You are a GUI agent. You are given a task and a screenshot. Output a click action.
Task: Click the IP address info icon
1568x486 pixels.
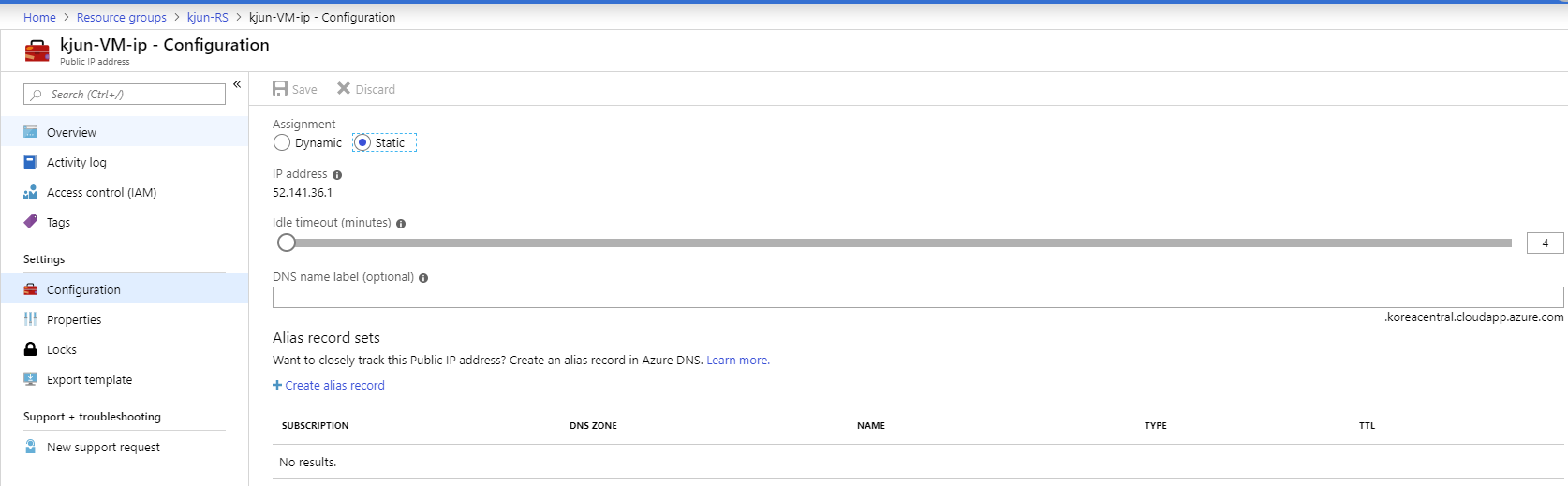(x=337, y=175)
